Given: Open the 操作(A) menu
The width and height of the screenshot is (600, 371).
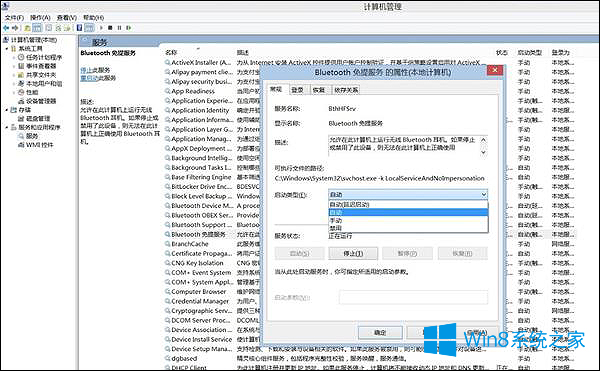Looking at the screenshot, I should pyautogui.click(x=40, y=18).
